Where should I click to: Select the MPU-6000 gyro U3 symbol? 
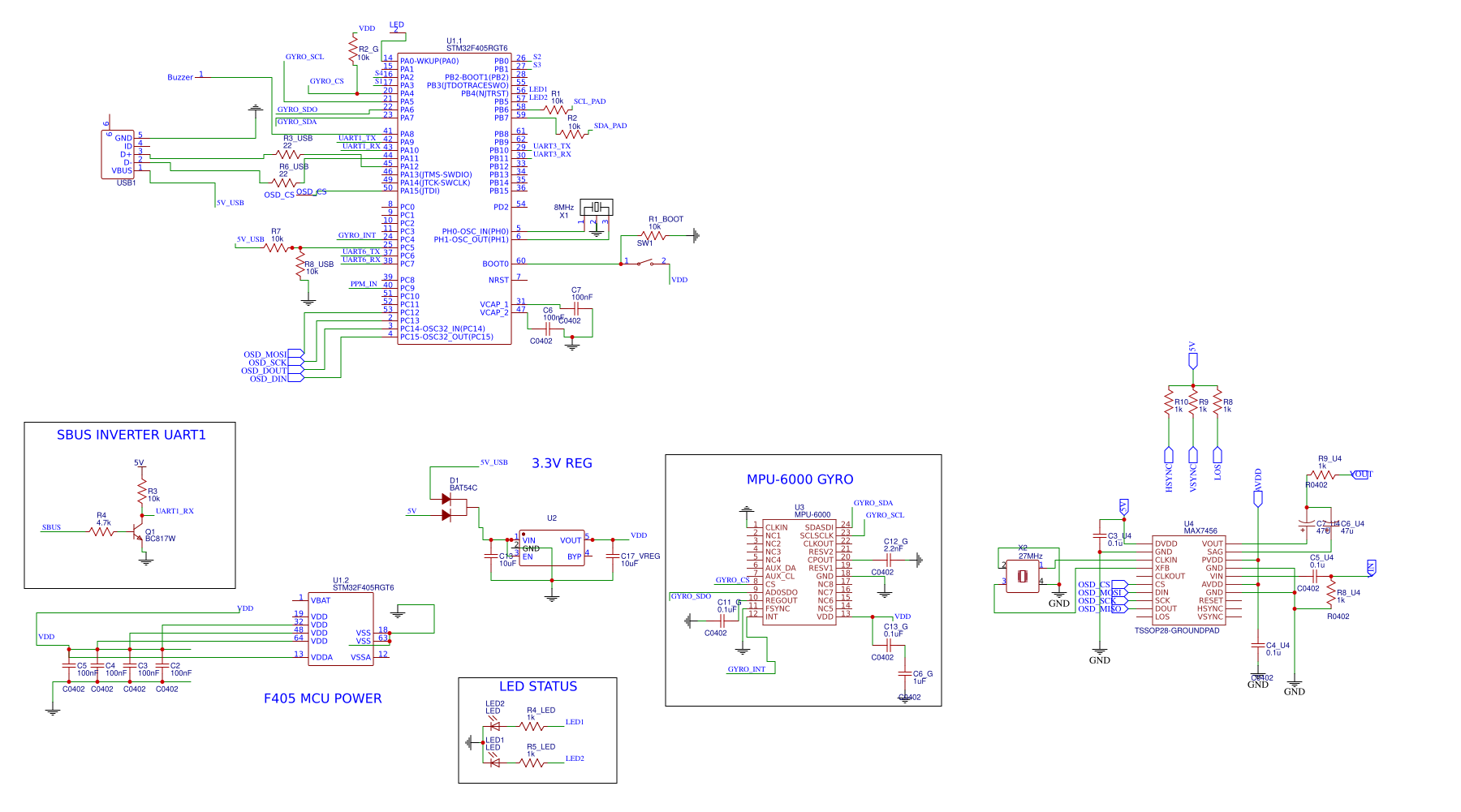(x=799, y=572)
